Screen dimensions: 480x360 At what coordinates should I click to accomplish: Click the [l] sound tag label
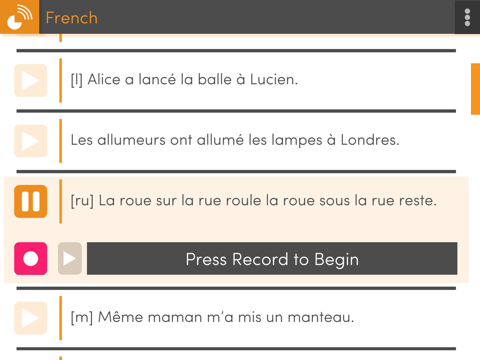click(77, 80)
